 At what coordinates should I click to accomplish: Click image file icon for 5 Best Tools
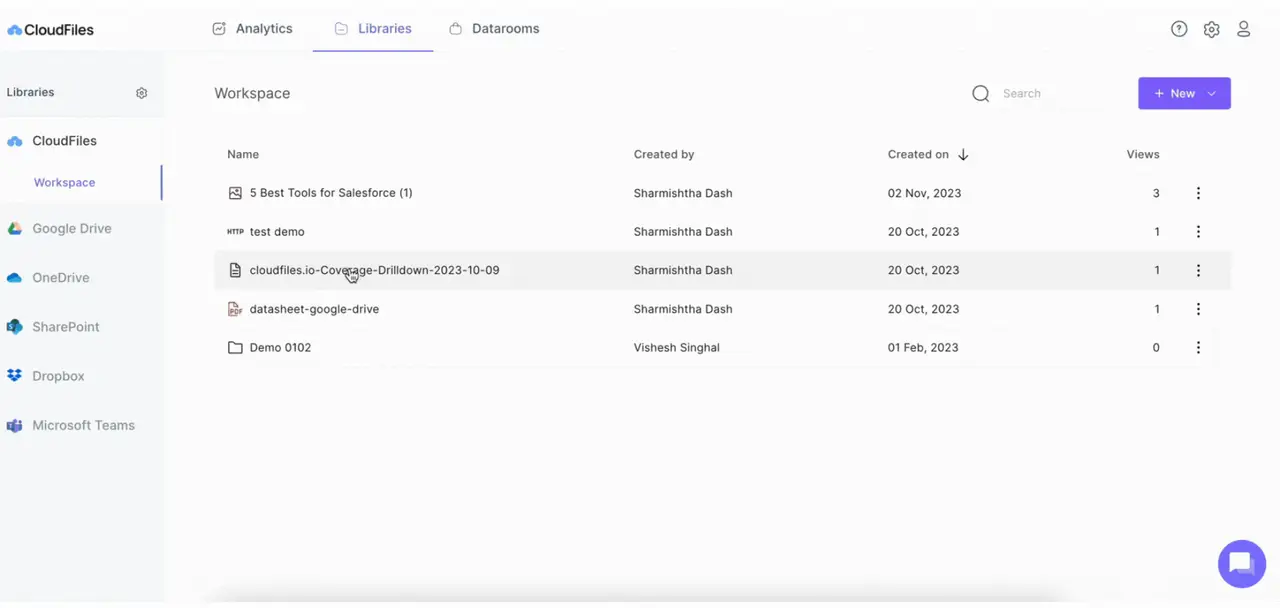235,193
